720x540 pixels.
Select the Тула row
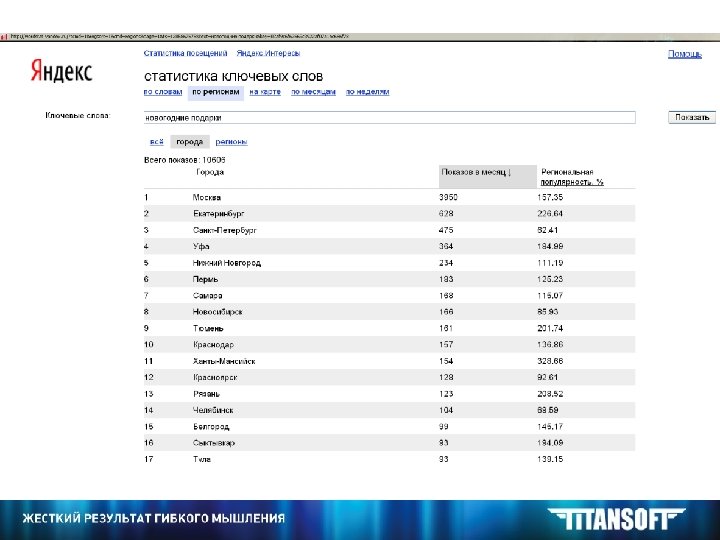coord(389,459)
